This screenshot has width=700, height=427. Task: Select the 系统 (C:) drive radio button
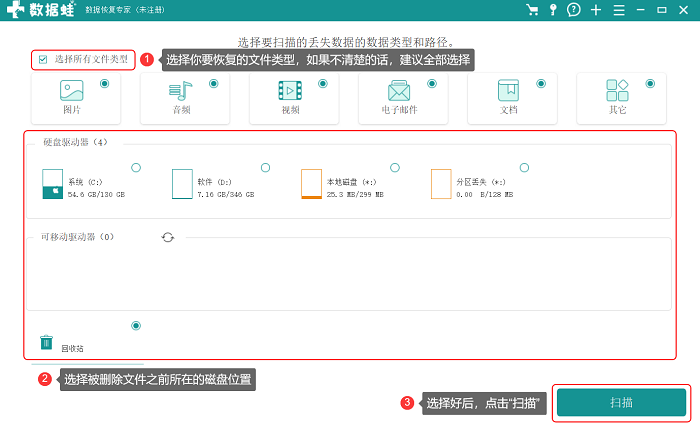point(136,167)
